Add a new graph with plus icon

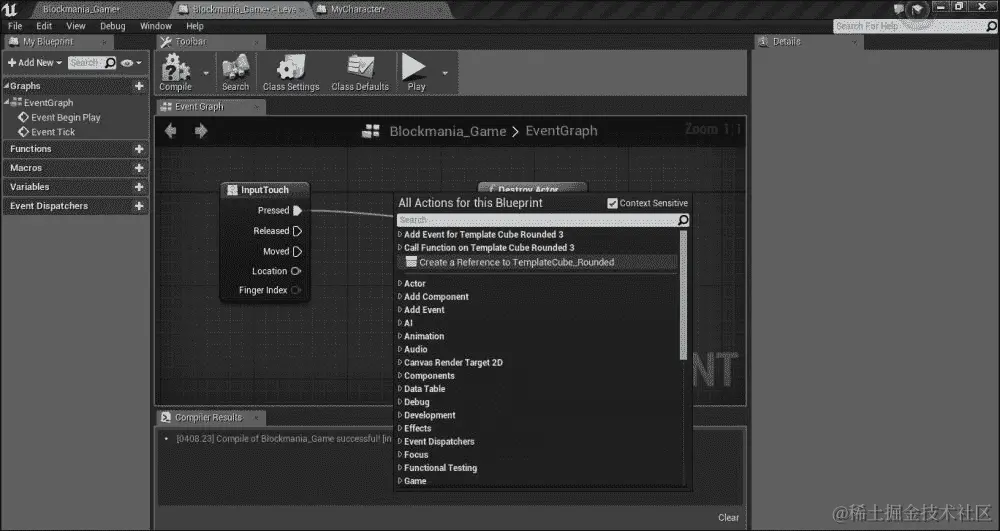139,86
